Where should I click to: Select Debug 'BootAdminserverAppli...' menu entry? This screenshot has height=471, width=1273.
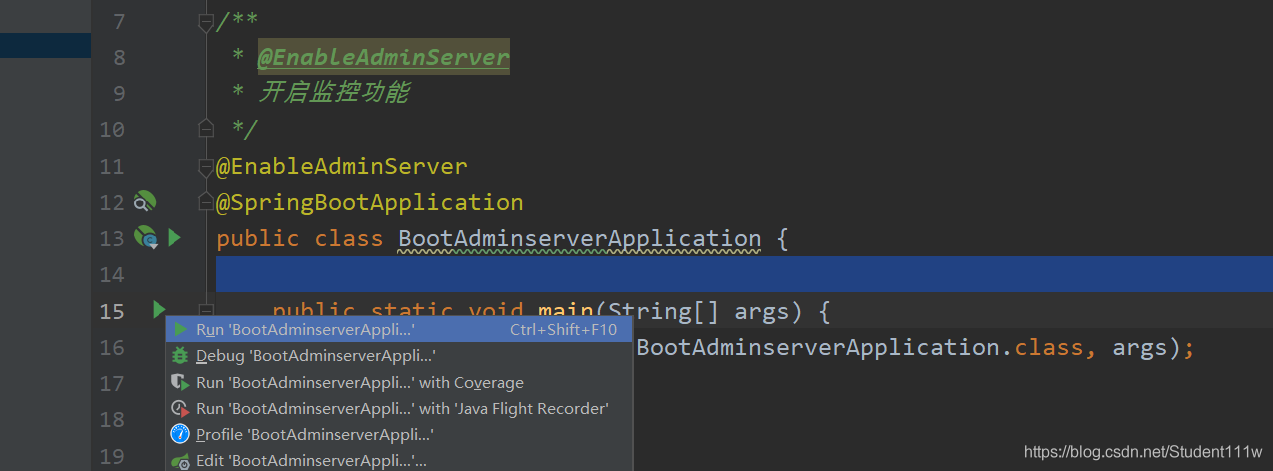(x=398, y=356)
